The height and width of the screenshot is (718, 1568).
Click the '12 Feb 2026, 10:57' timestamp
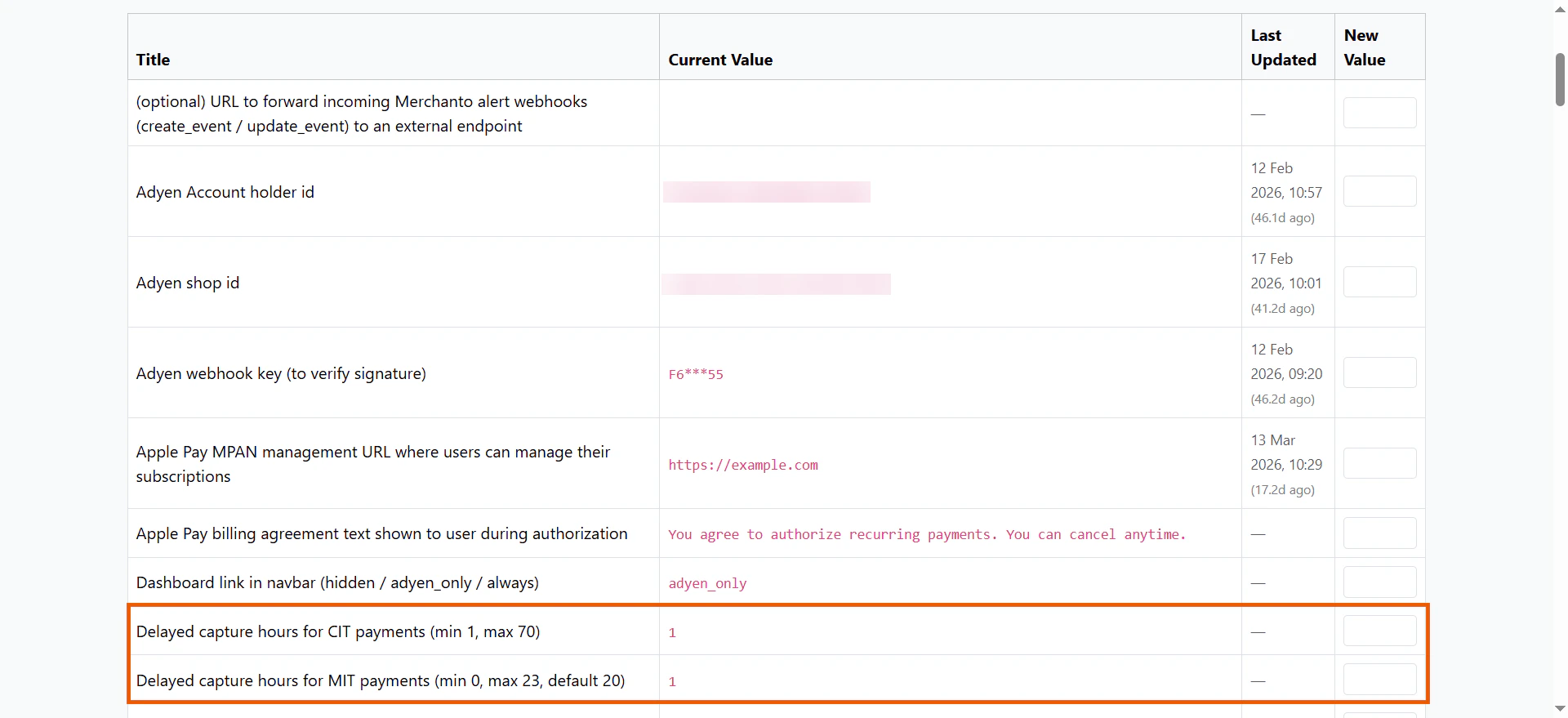tap(1286, 180)
